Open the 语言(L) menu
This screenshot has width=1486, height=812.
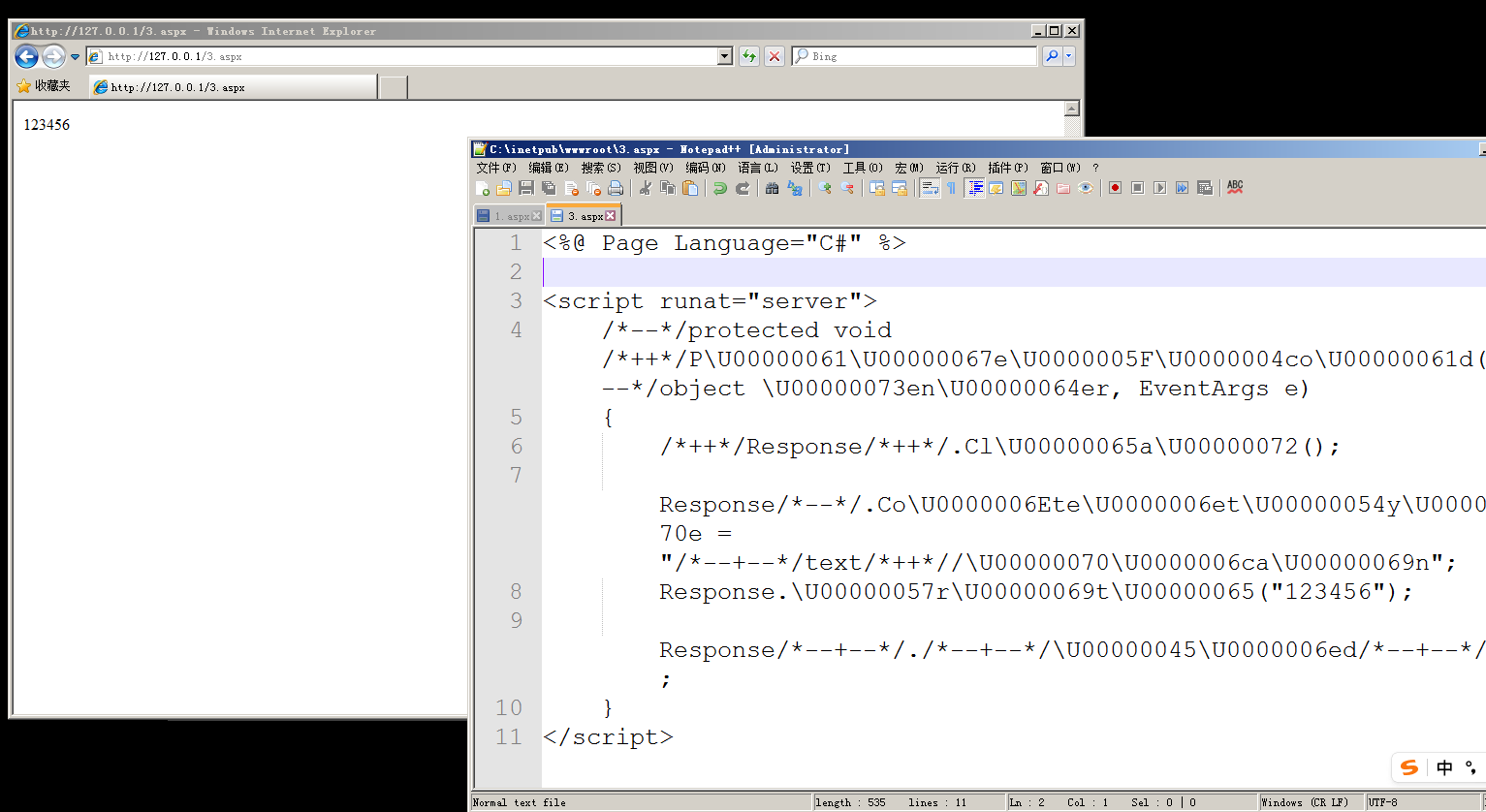tap(758, 168)
